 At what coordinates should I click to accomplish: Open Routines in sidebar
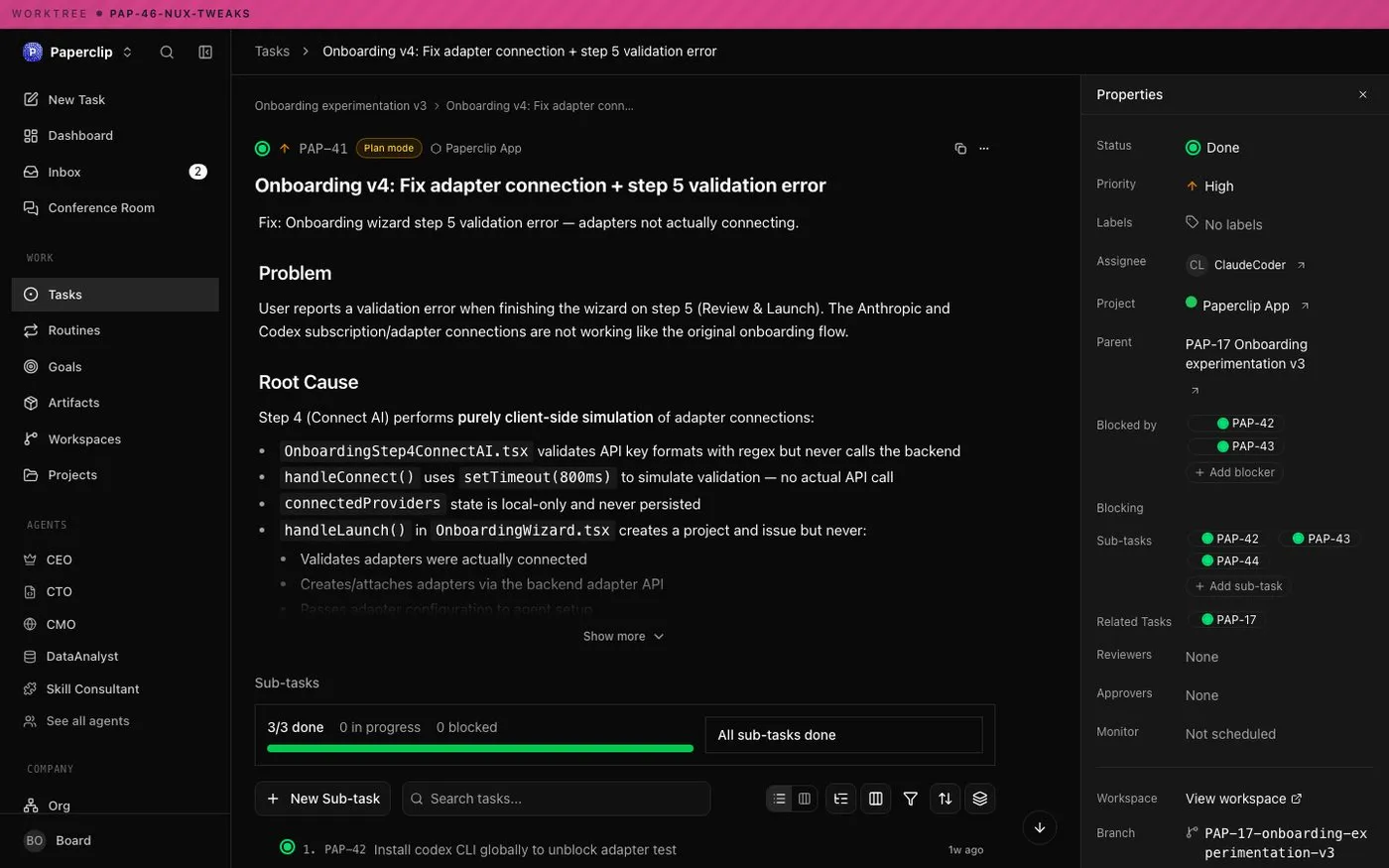[115, 330]
